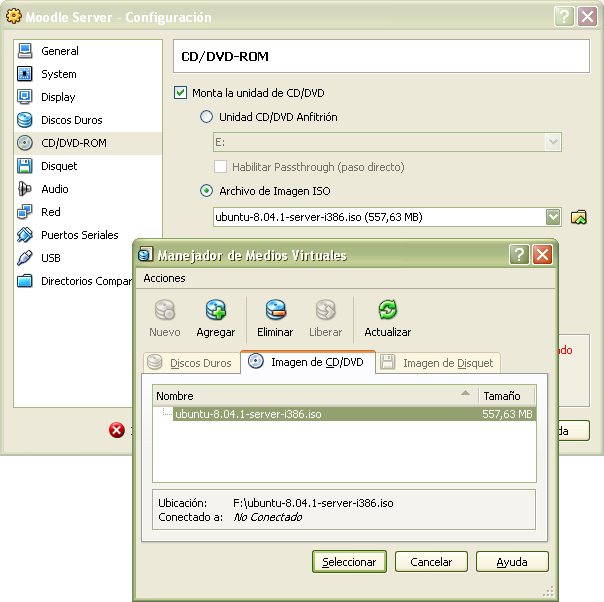
Task: Click the help button in Manejador de Medios Virtuales
Action: (x=519, y=255)
